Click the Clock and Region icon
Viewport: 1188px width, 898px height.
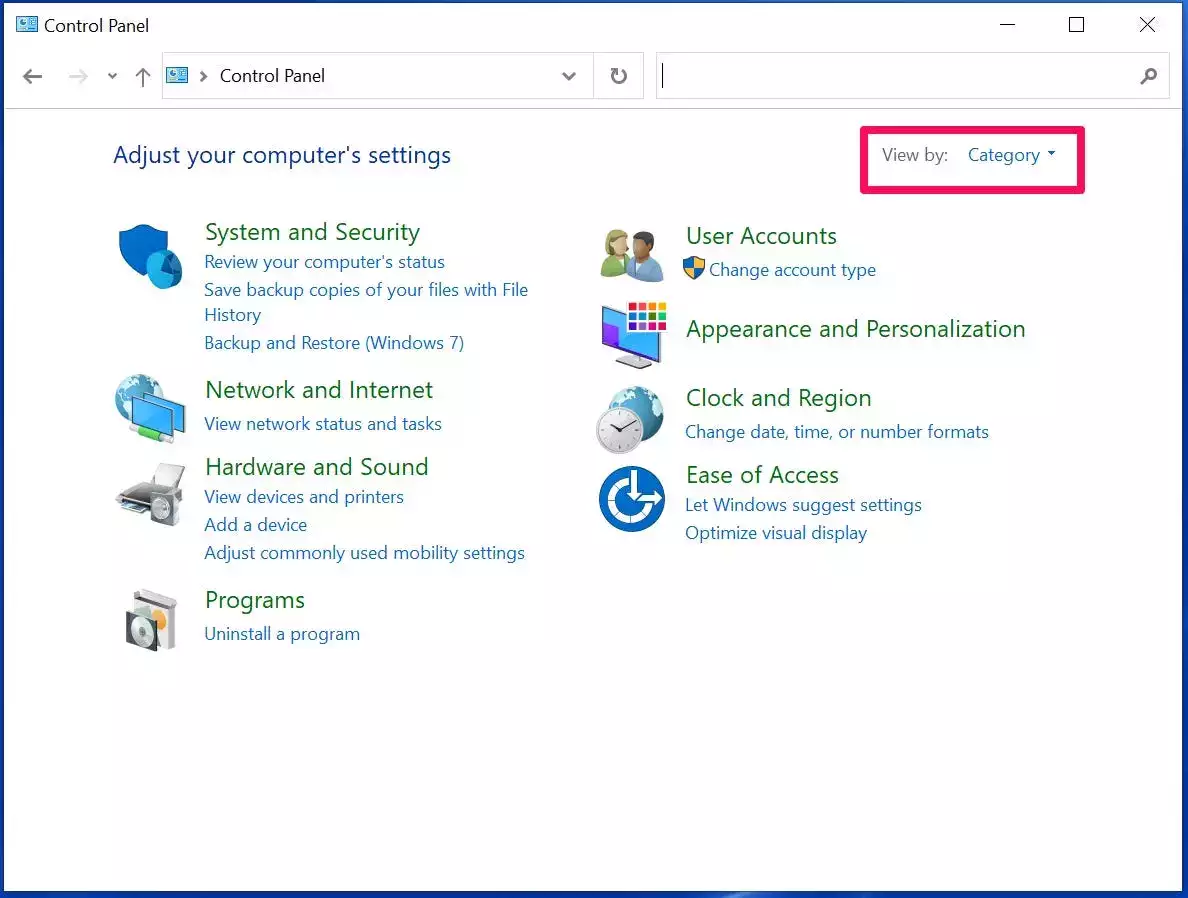[x=630, y=419]
